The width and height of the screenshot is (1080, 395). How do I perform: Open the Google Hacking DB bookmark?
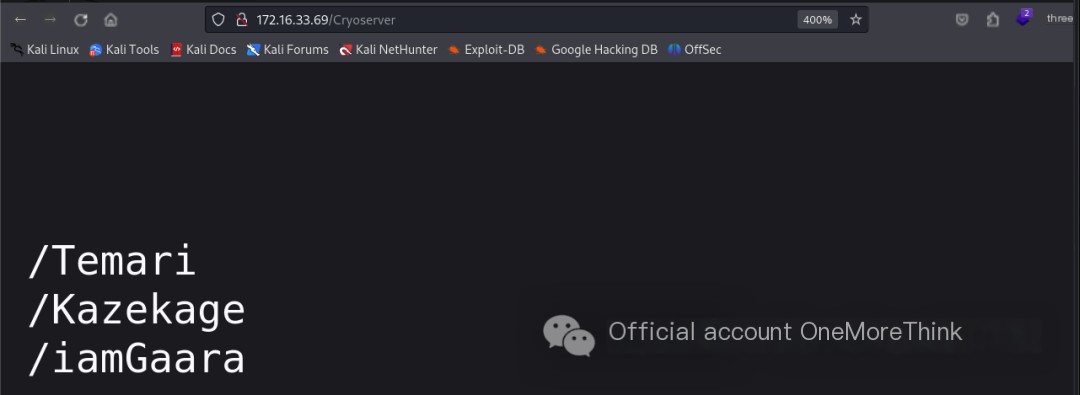tap(596, 50)
